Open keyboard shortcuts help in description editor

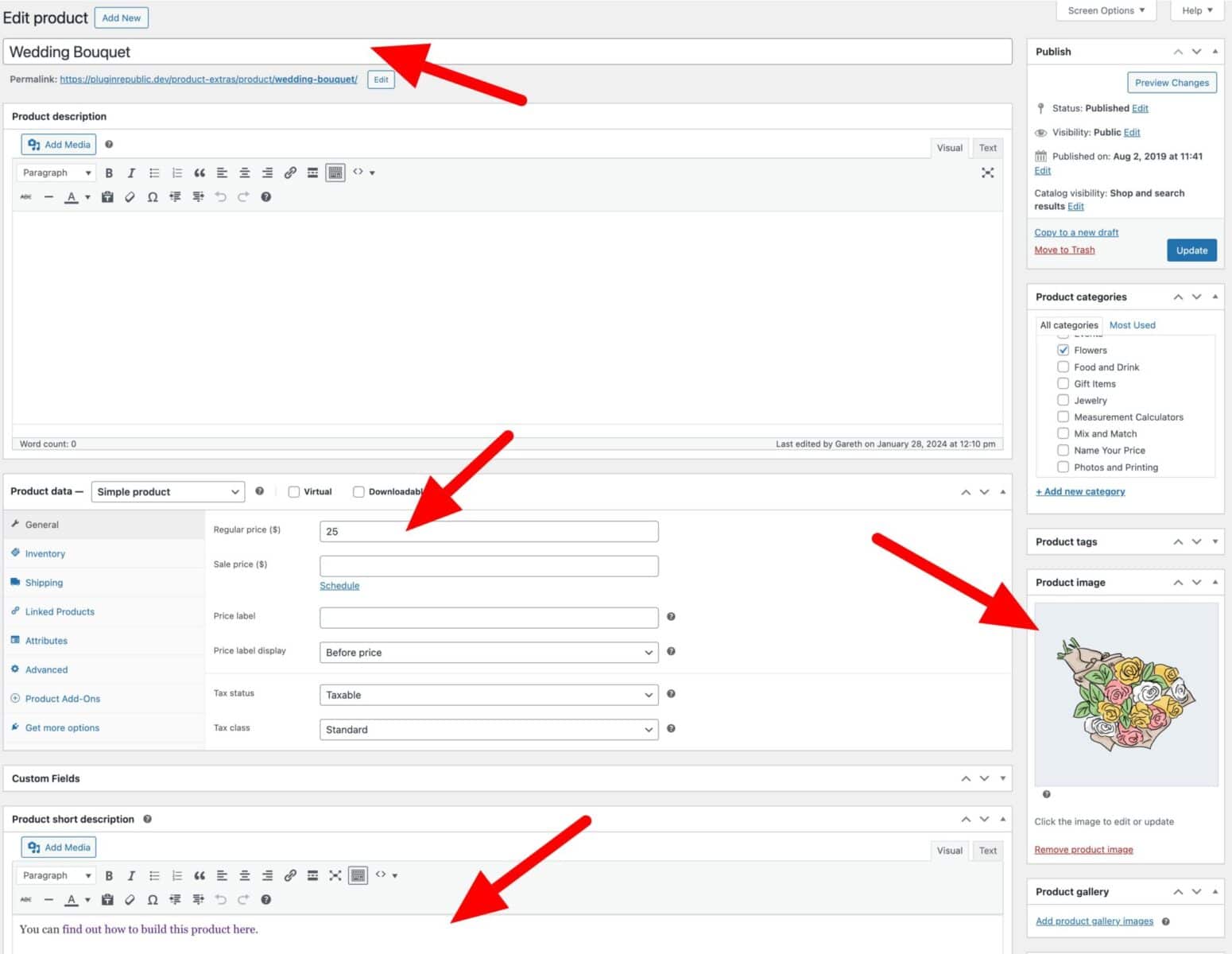[265, 197]
